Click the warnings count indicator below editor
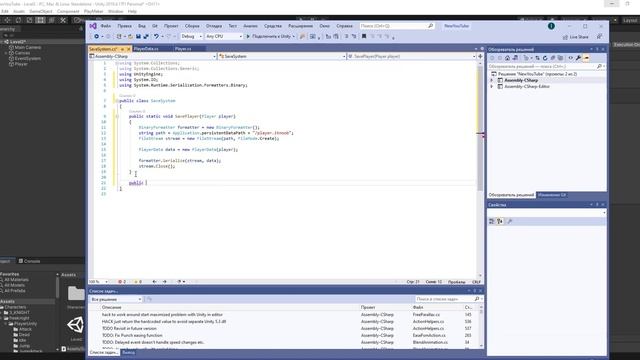Image resolution: width=640 pixels, height=360 pixels. point(138,282)
